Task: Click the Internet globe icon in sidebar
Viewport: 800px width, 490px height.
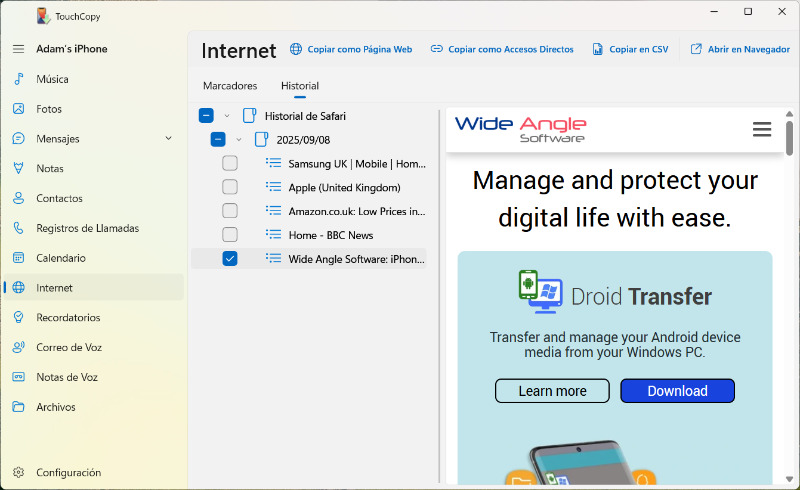Action: point(18,287)
